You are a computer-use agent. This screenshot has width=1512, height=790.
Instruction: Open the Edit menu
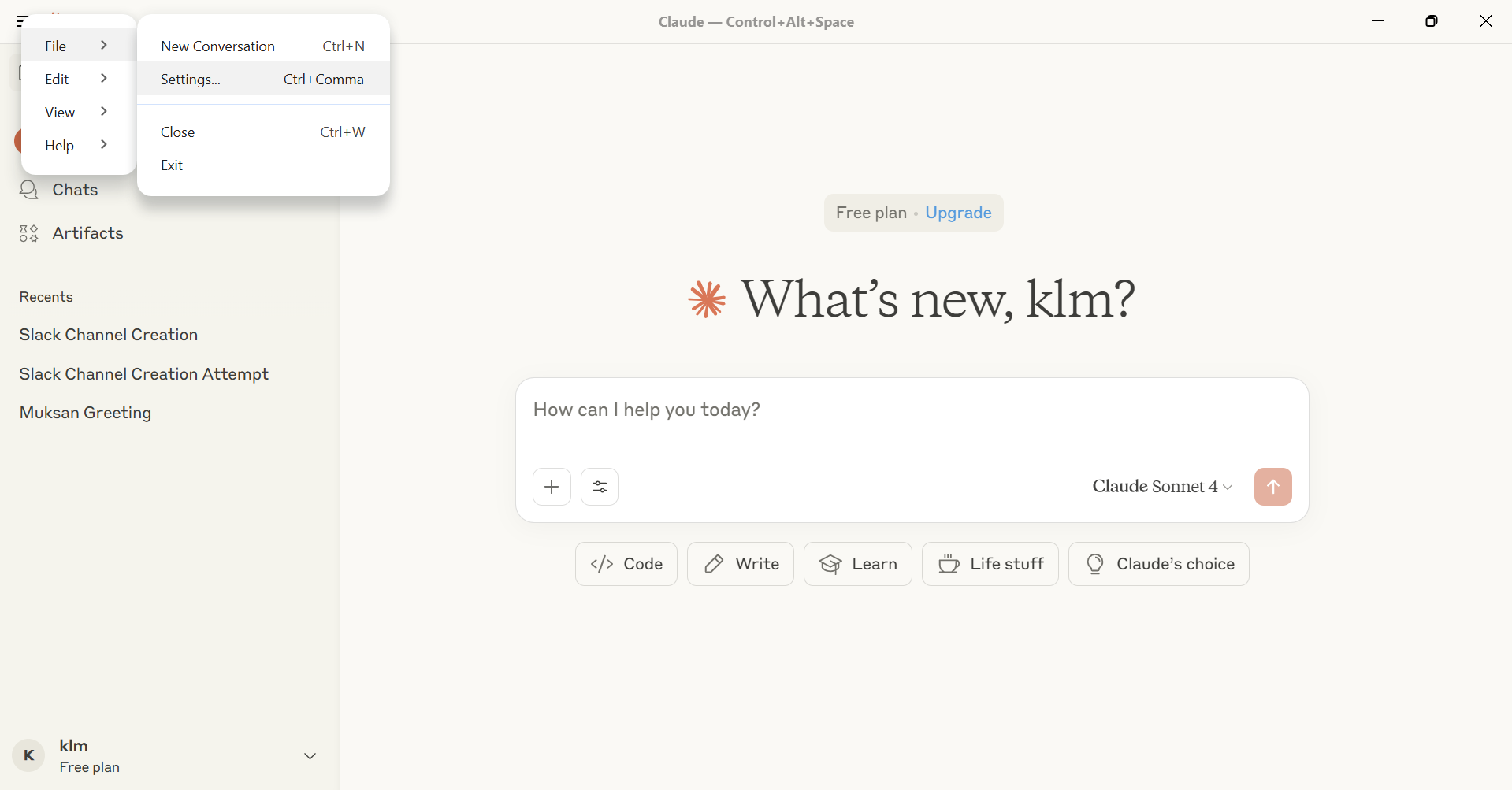point(79,79)
